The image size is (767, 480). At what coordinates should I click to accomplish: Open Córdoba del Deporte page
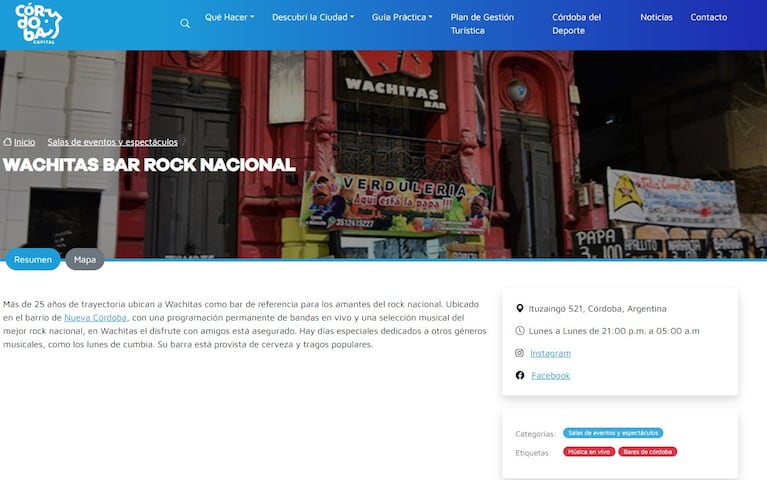577,23
